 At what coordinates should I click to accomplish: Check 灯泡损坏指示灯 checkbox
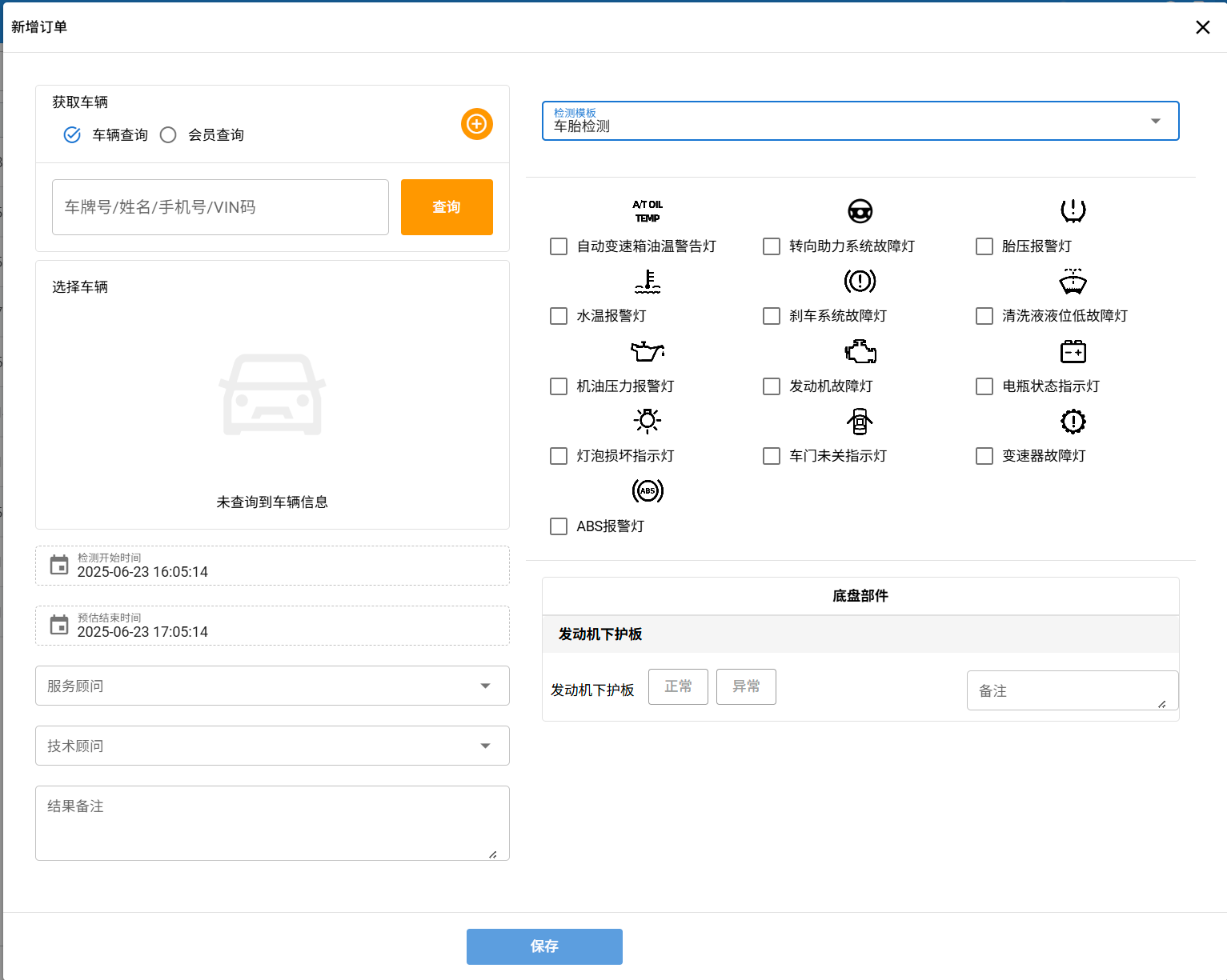tap(559, 456)
